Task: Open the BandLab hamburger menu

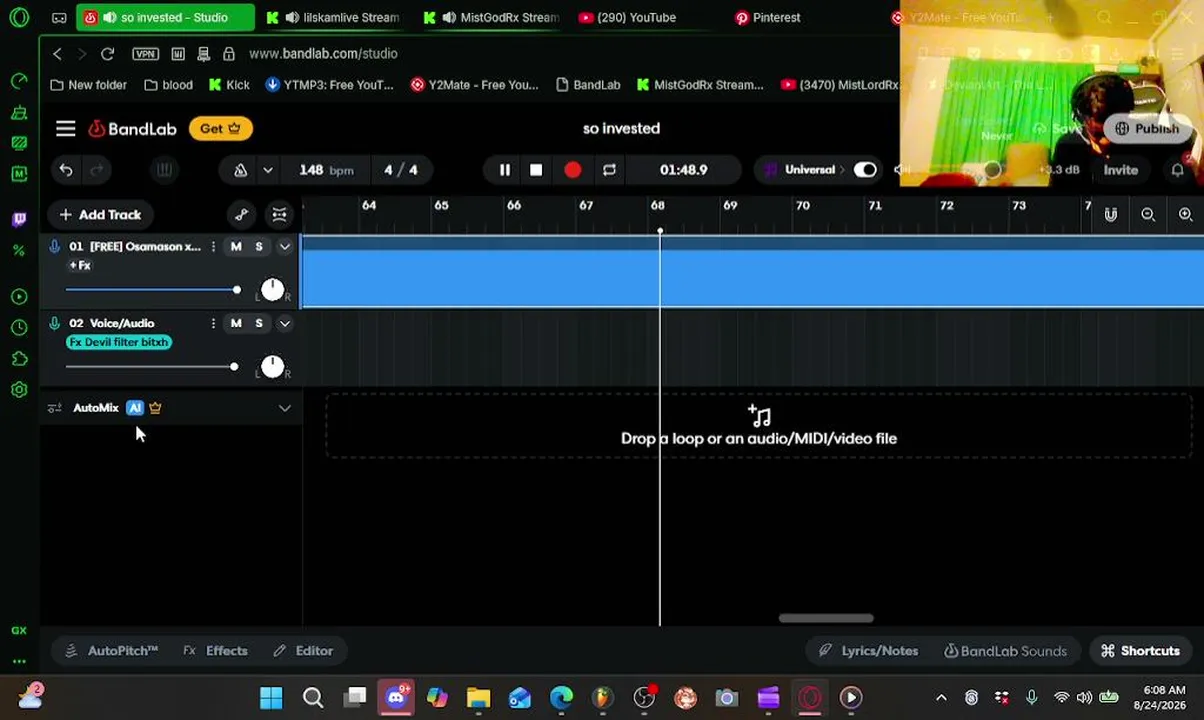Action: [65, 128]
